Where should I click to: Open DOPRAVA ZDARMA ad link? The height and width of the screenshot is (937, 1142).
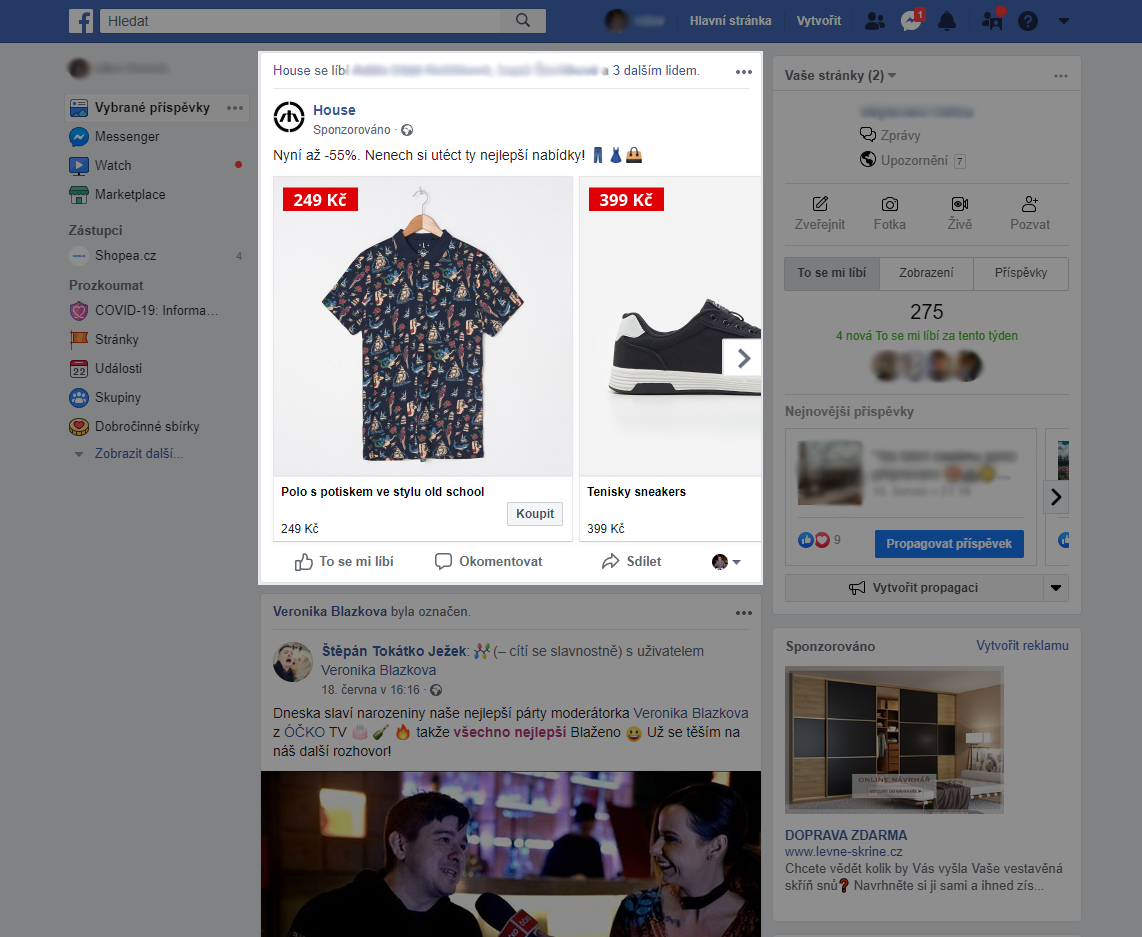point(846,835)
